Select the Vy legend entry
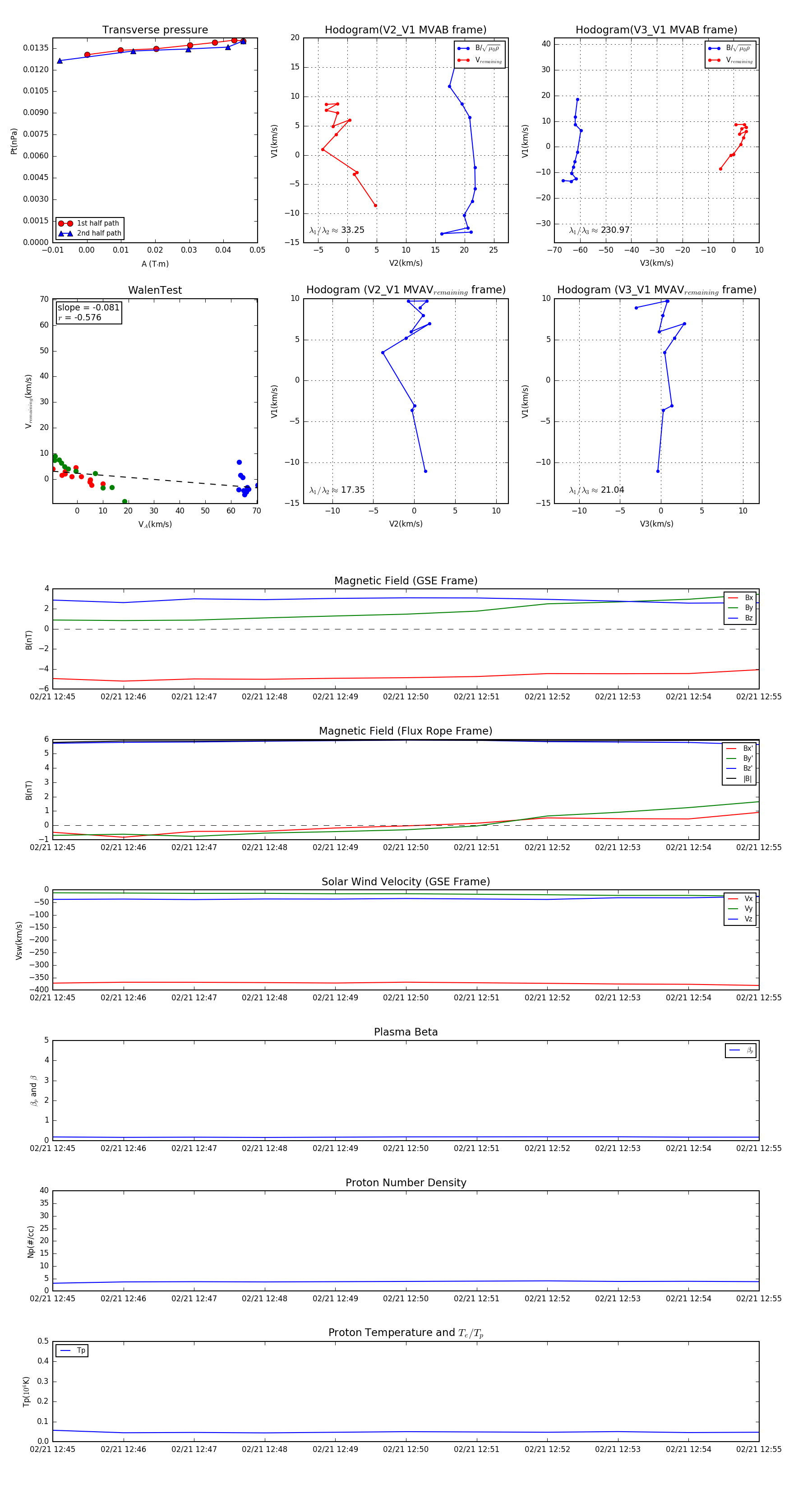 coord(740,909)
